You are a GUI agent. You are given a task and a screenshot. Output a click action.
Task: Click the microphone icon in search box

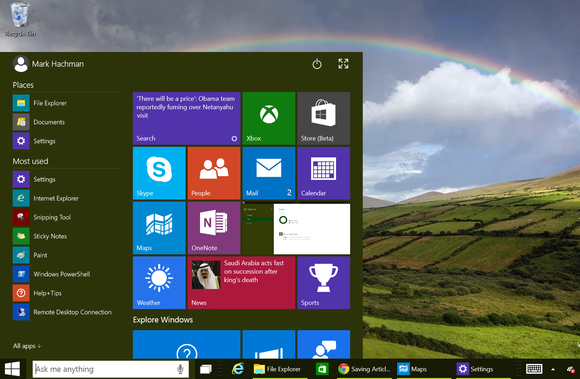click(180, 369)
